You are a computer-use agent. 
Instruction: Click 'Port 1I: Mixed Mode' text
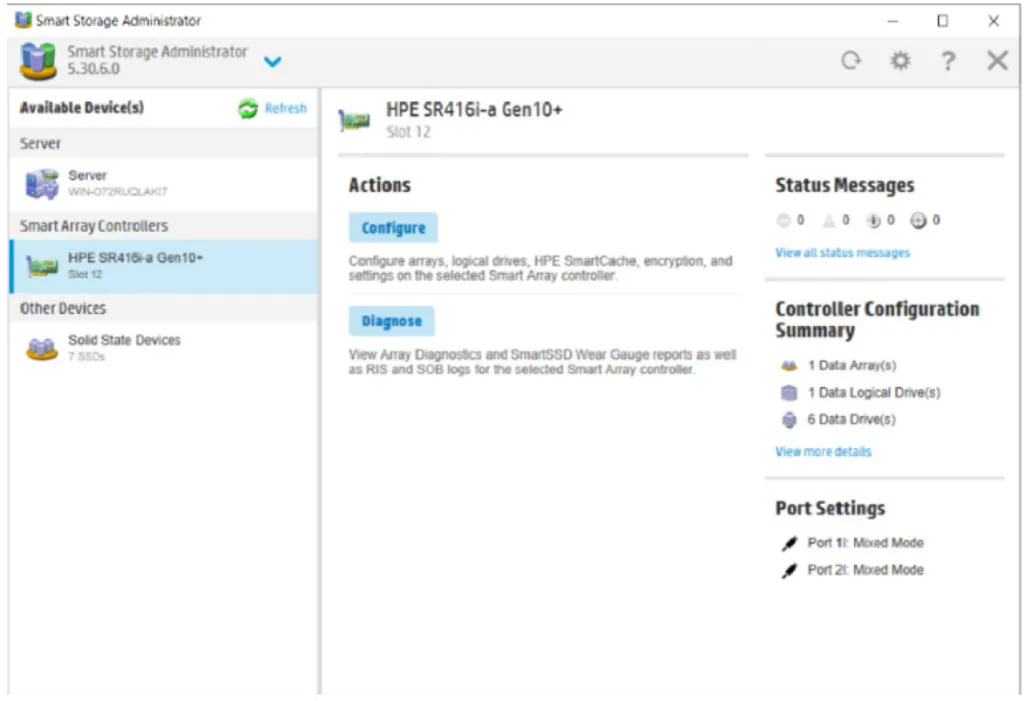click(x=865, y=543)
